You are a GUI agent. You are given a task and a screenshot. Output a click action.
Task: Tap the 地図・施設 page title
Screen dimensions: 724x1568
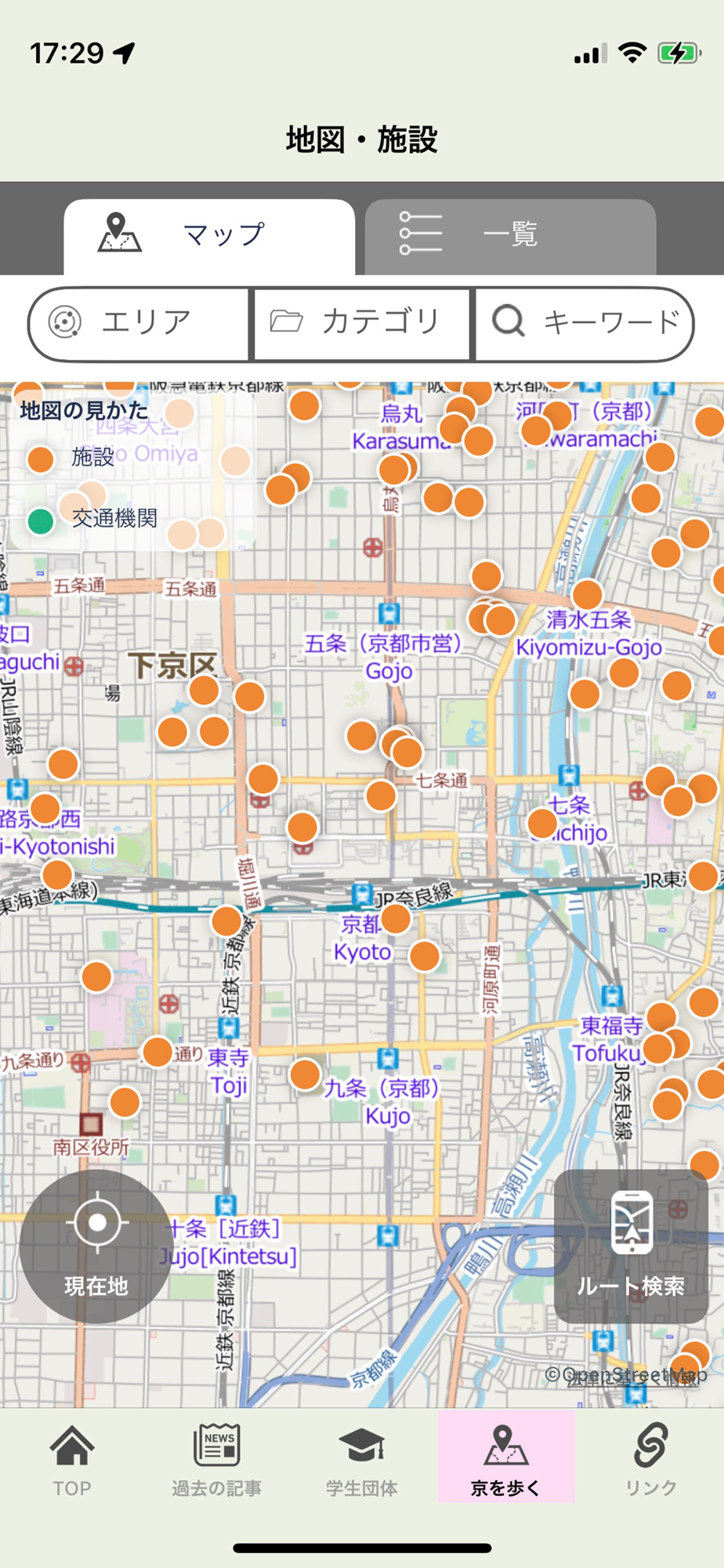coord(362,140)
